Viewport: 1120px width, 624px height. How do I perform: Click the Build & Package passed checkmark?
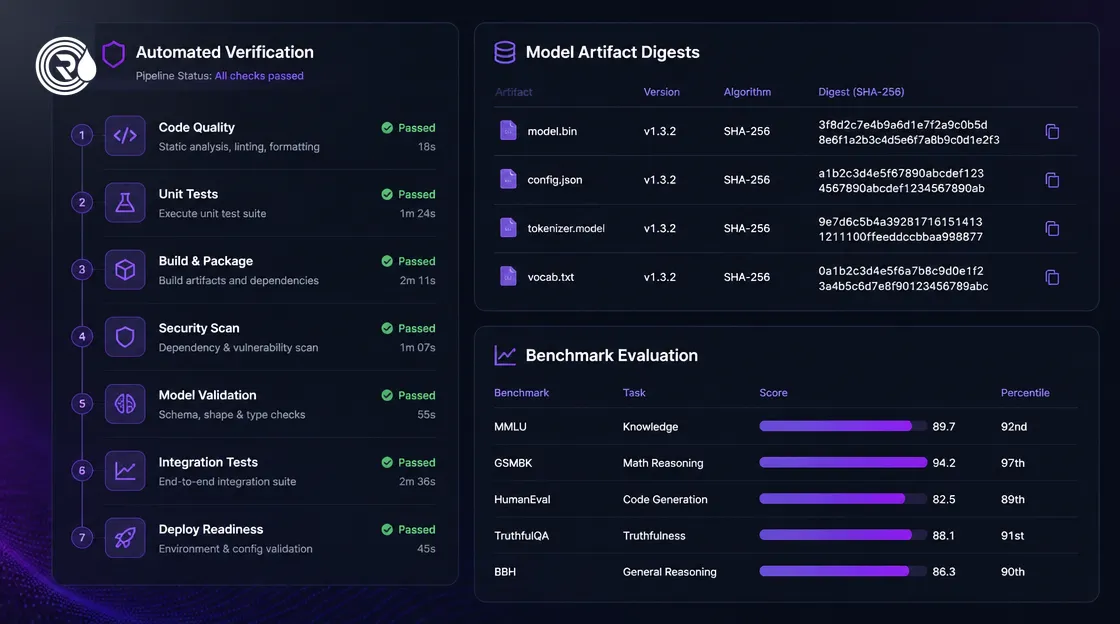(387, 261)
